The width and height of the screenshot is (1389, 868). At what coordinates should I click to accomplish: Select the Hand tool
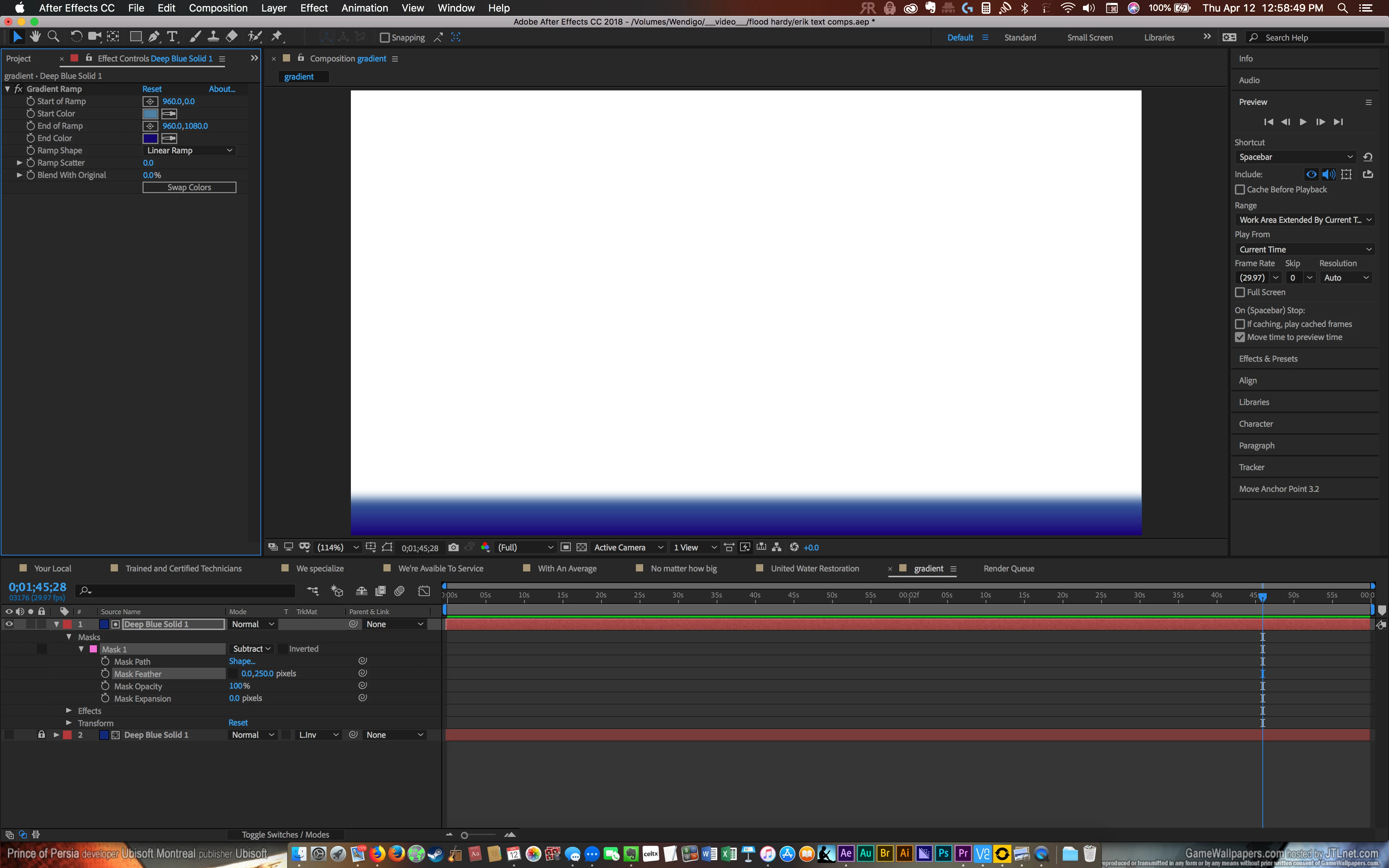click(x=35, y=37)
